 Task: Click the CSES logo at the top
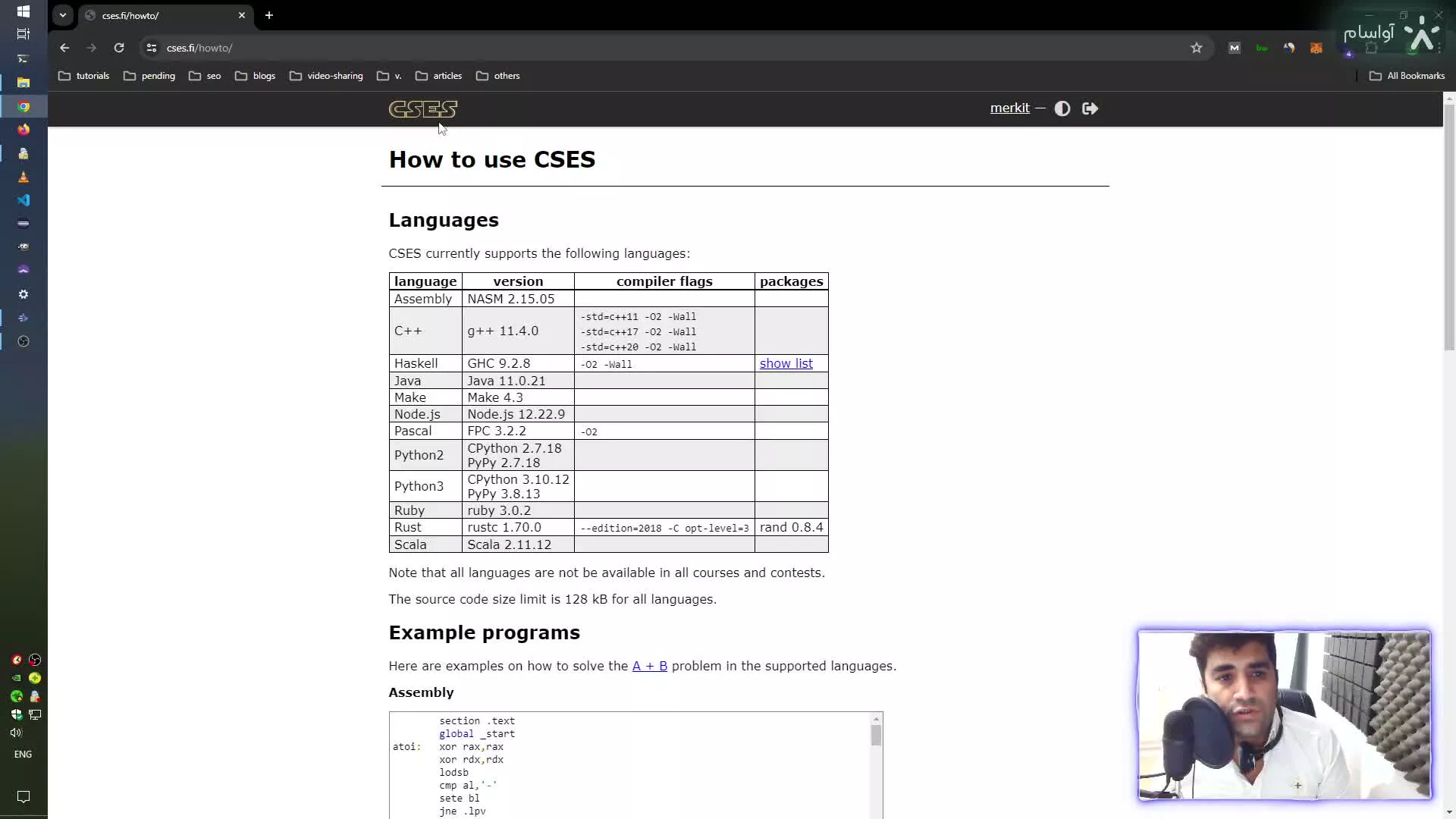coord(422,108)
